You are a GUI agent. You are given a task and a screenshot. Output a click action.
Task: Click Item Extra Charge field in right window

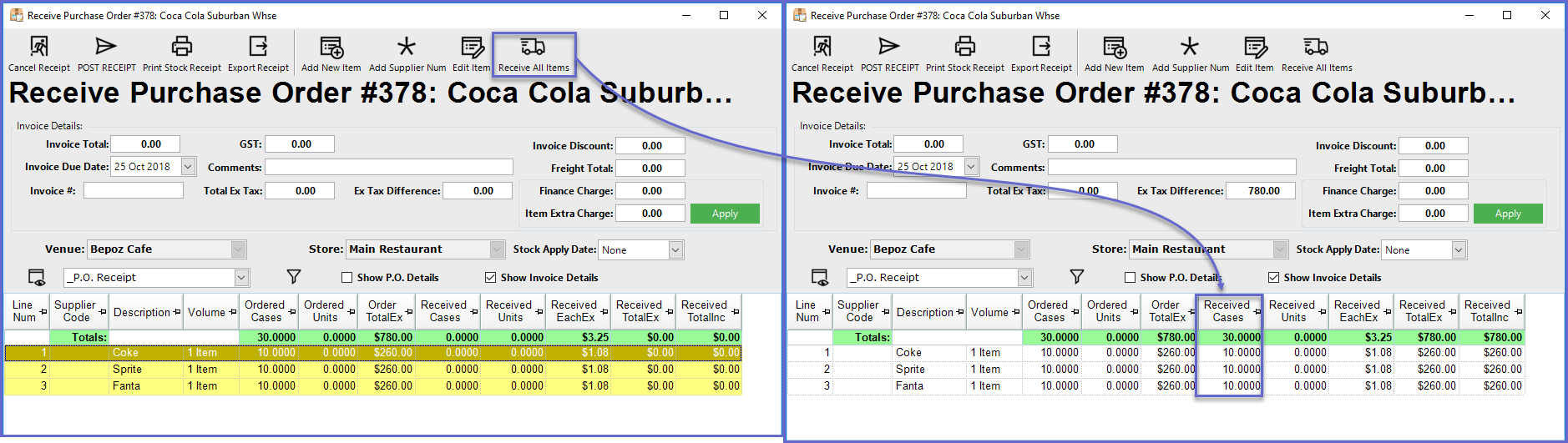tap(1434, 214)
